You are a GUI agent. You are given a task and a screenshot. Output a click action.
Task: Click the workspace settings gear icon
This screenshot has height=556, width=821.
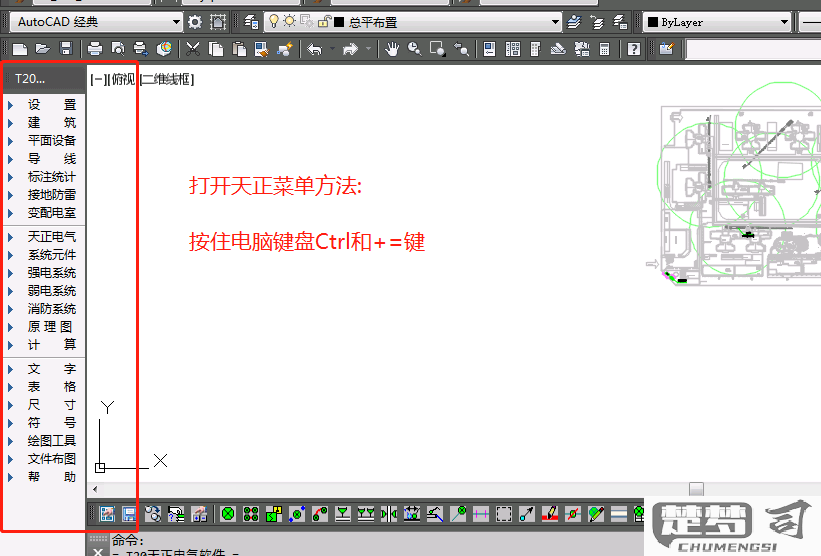[x=195, y=22]
